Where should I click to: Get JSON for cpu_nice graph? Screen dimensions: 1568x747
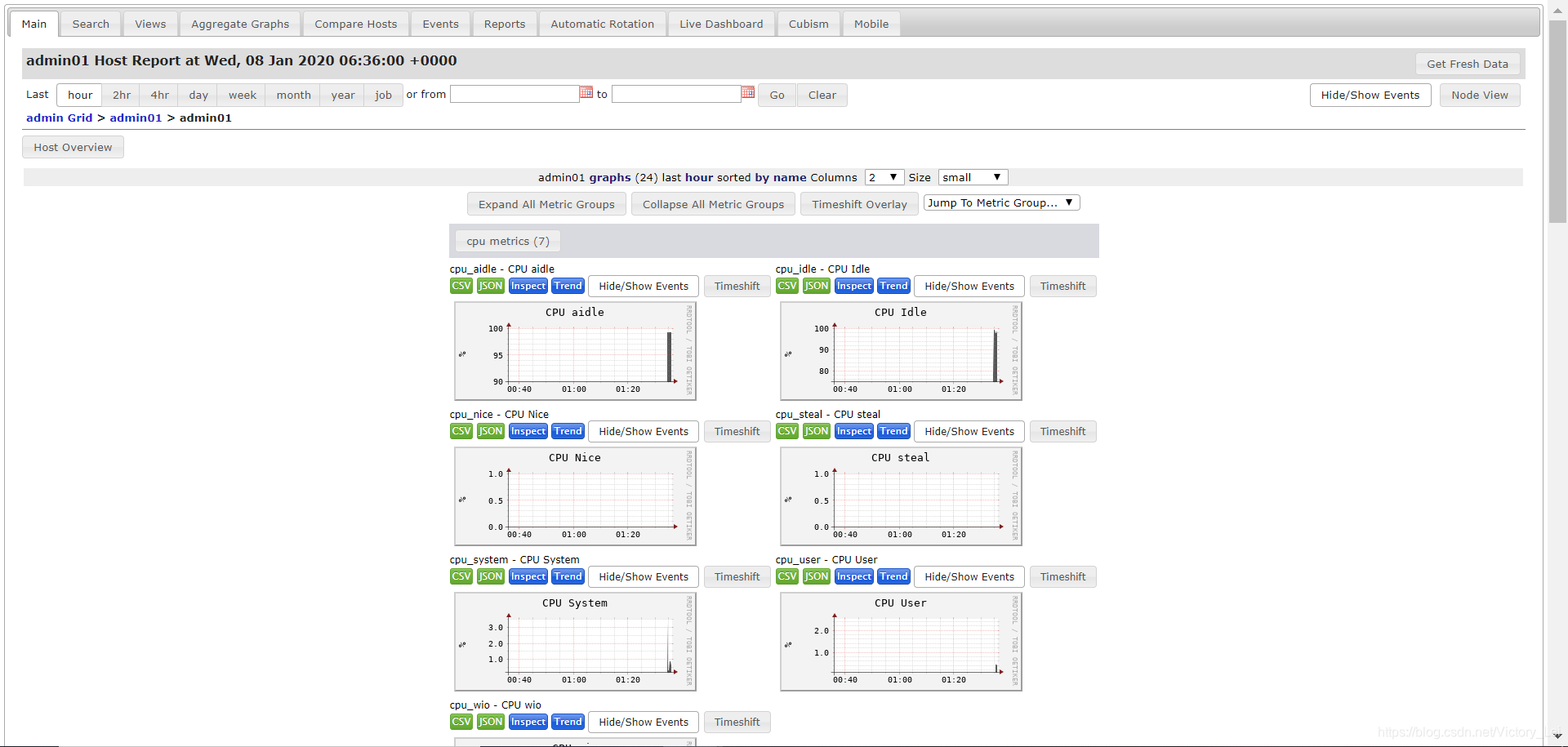(x=491, y=431)
